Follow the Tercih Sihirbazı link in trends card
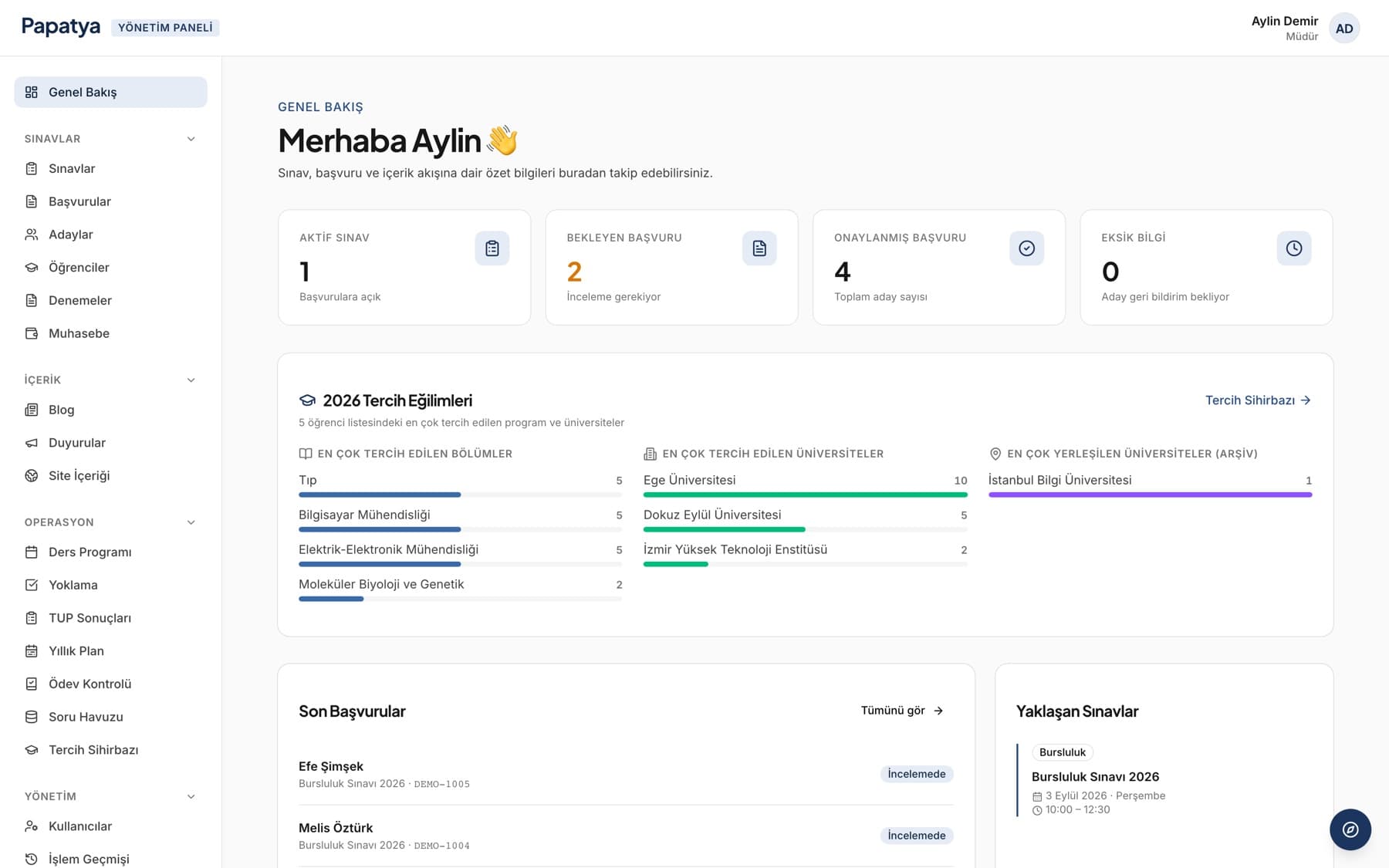Image resolution: width=1389 pixels, height=868 pixels. pos(1258,400)
